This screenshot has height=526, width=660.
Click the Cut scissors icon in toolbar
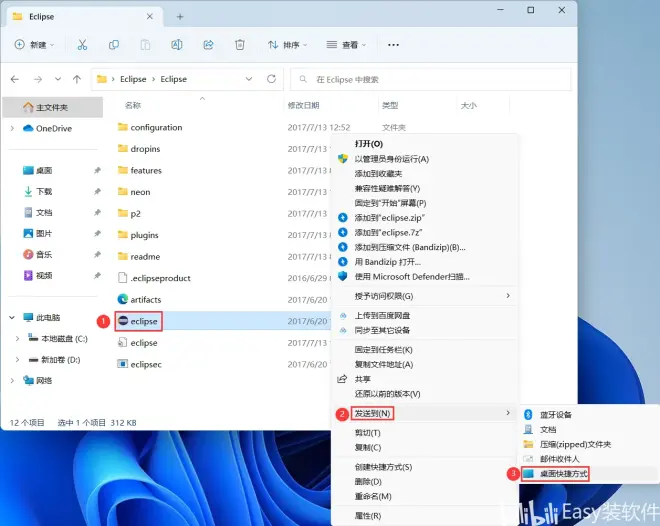82,45
